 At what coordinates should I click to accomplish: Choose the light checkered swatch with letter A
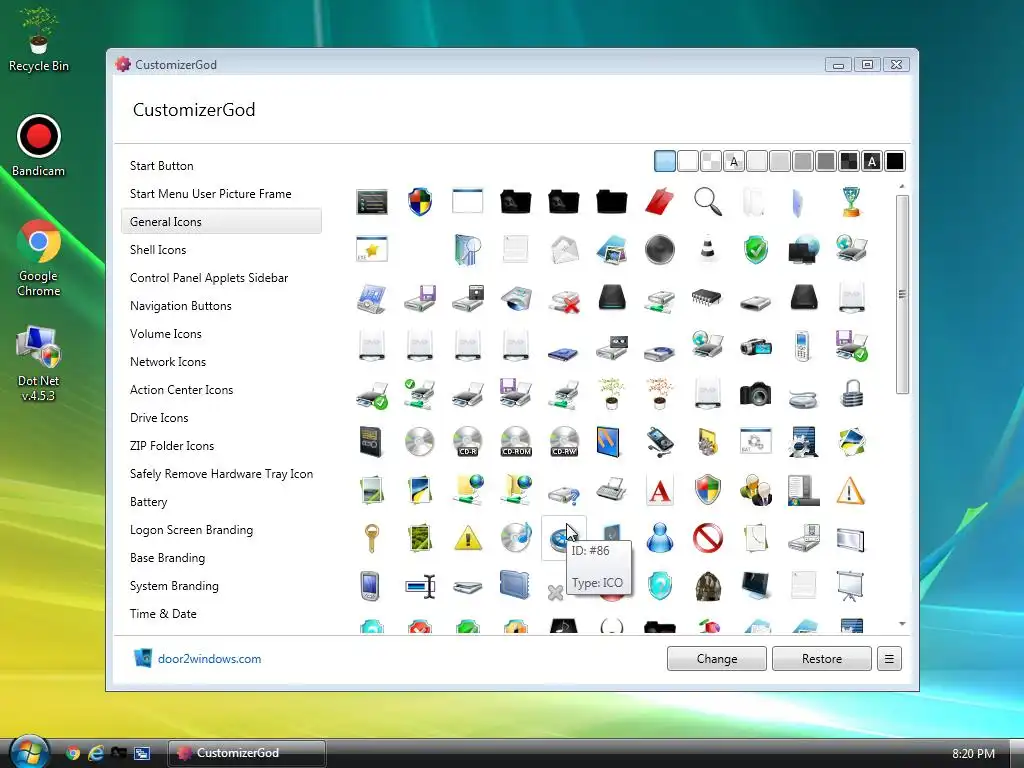tap(734, 161)
